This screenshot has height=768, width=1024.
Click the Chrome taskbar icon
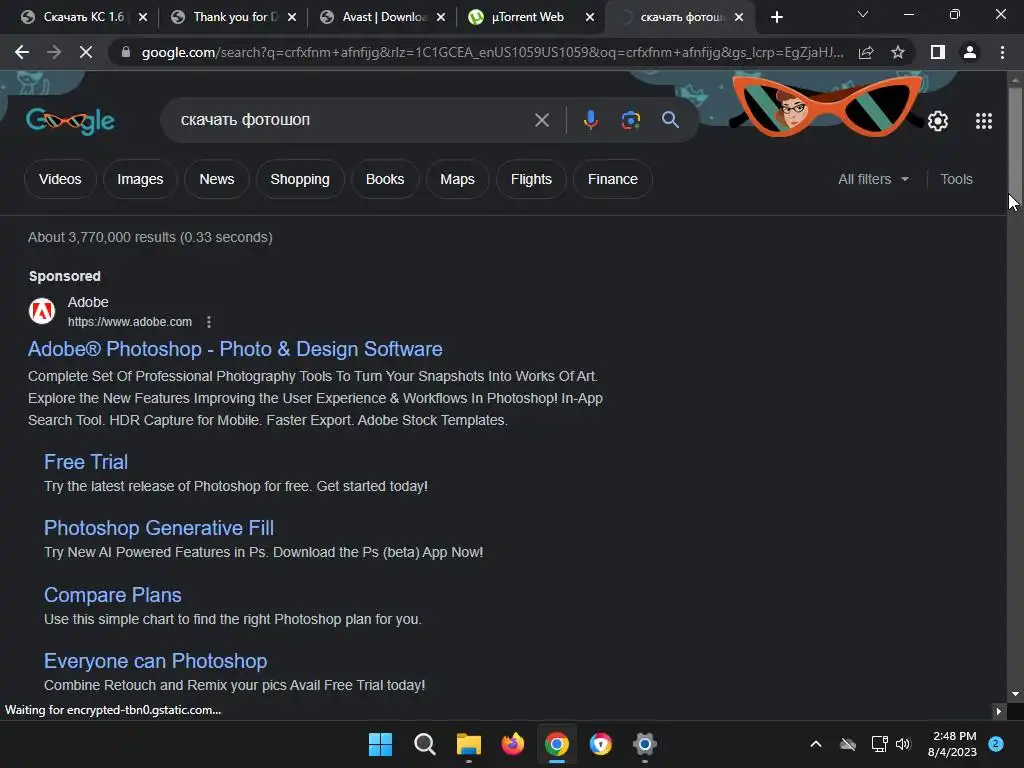556,744
